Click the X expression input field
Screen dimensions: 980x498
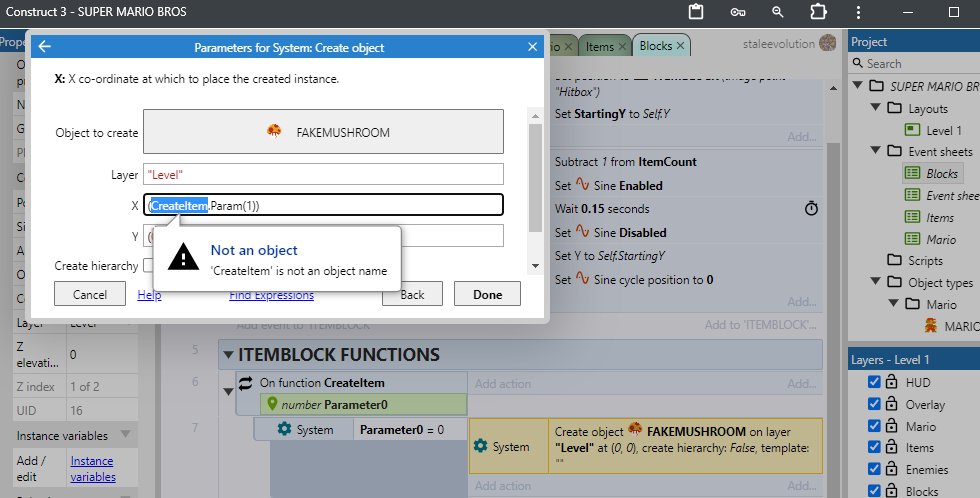pyautogui.click(x=323, y=205)
